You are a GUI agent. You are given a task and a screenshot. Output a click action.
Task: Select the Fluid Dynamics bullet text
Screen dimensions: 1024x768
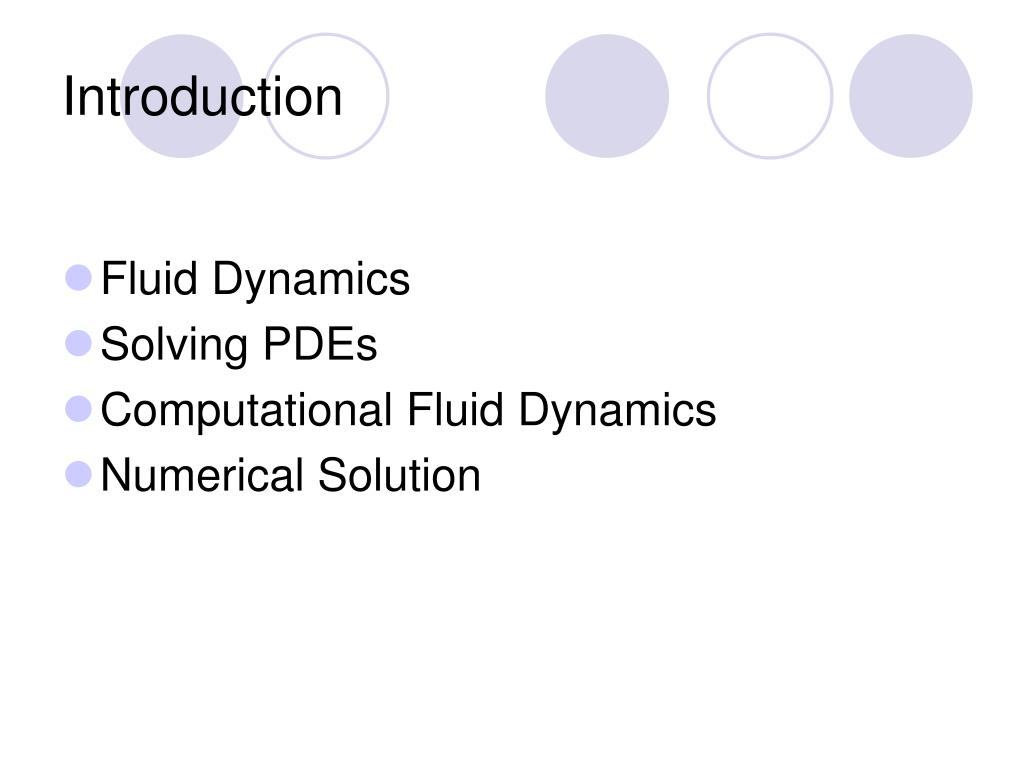[255, 281]
